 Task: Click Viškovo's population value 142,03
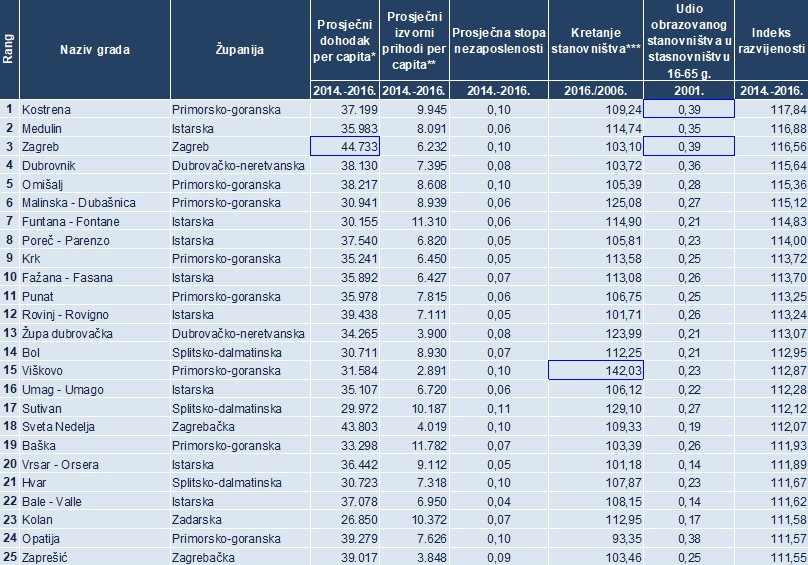tap(596, 370)
